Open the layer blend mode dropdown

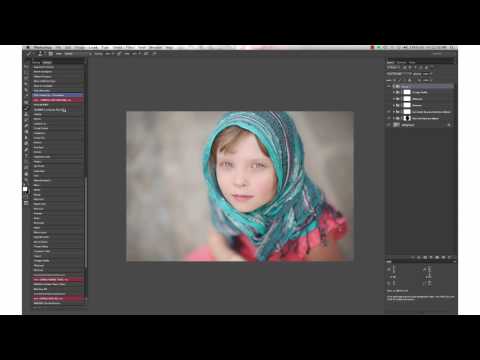pos(399,74)
